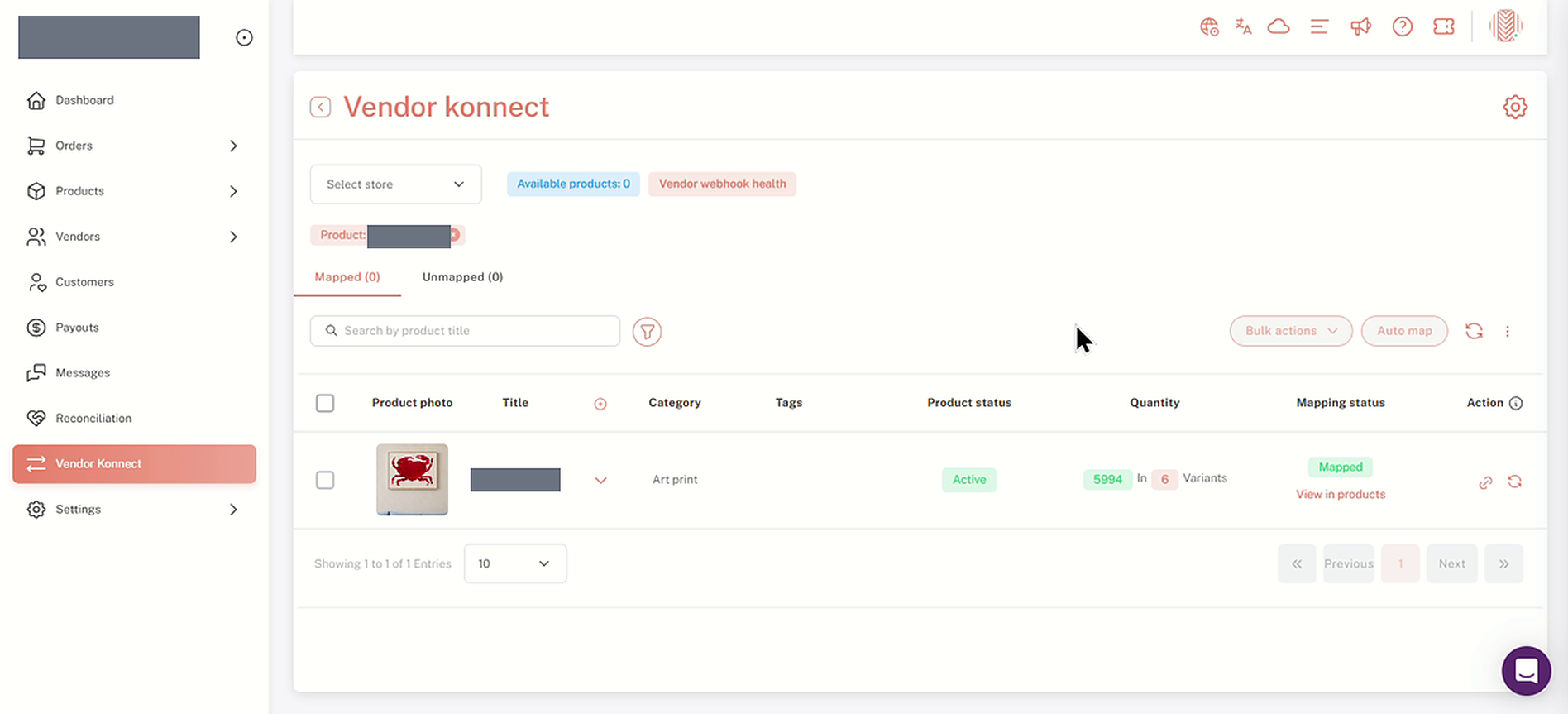Open the three-dot more options menu
The height and width of the screenshot is (714, 1568).
tap(1508, 331)
